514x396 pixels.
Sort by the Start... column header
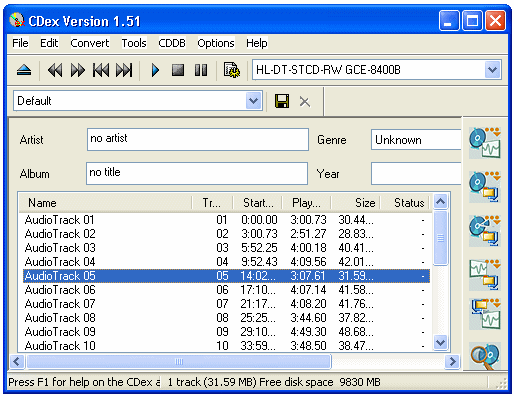pyautogui.click(x=258, y=203)
